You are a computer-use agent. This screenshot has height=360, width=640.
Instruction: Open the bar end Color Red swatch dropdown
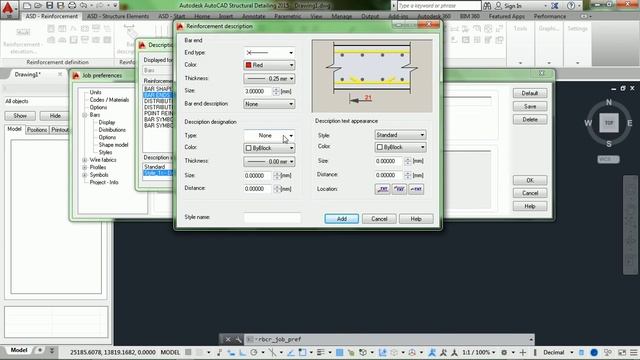tap(269, 65)
